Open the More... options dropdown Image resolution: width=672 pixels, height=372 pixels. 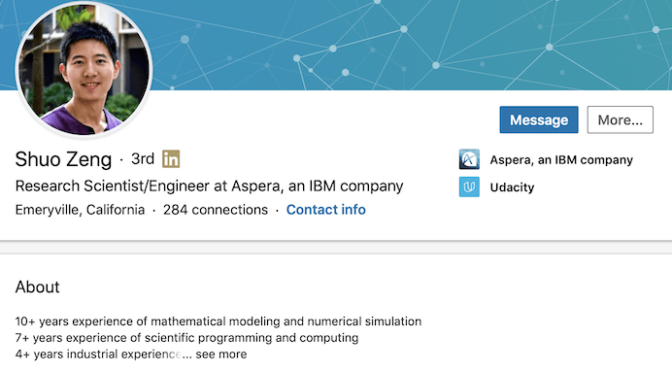pos(620,120)
